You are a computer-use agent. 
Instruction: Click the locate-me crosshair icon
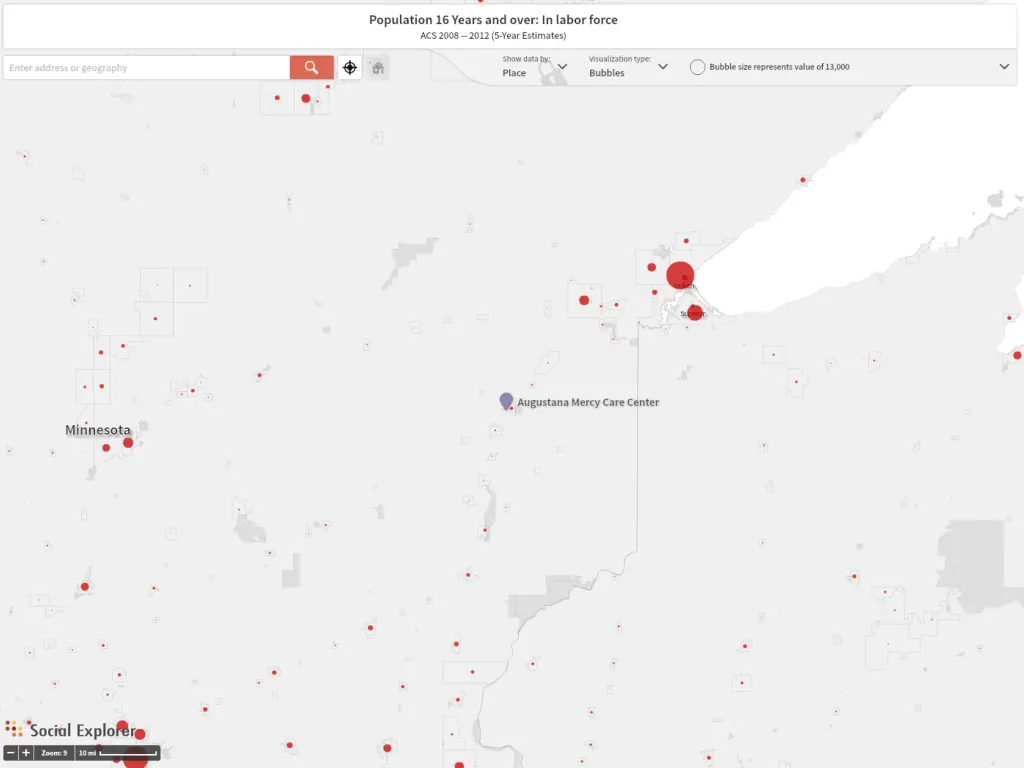point(350,67)
